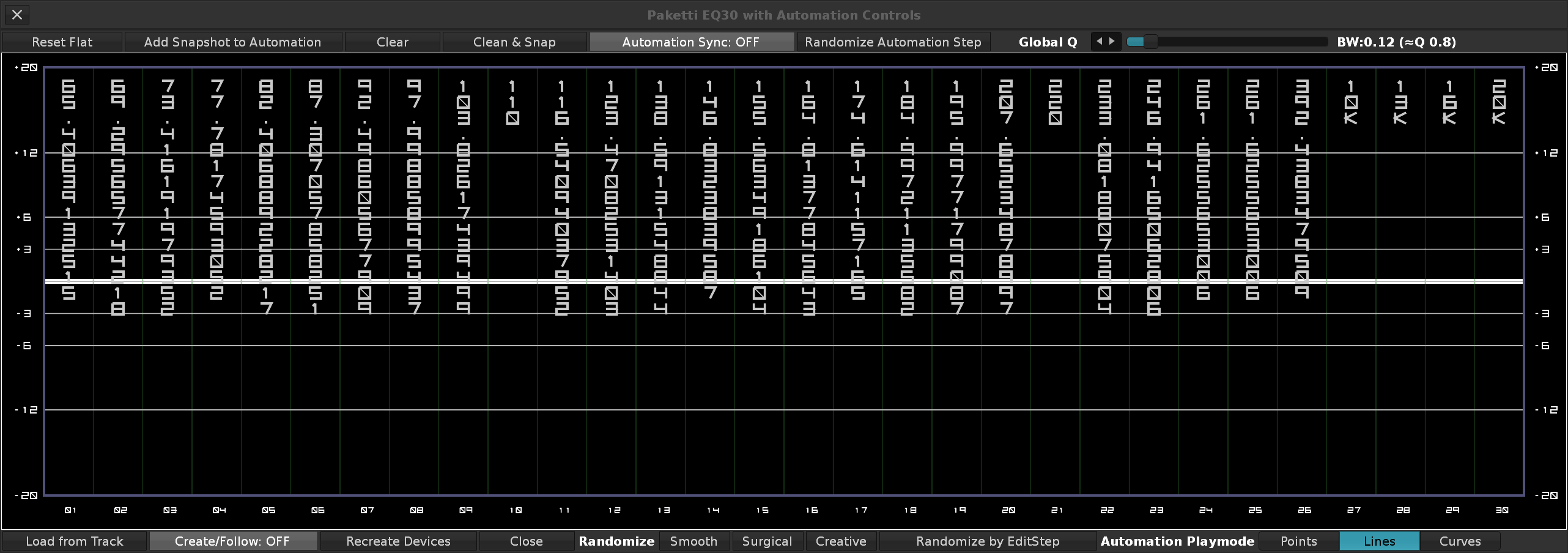Click EQ band 05 column
1568x553 pixels.
[266, 281]
